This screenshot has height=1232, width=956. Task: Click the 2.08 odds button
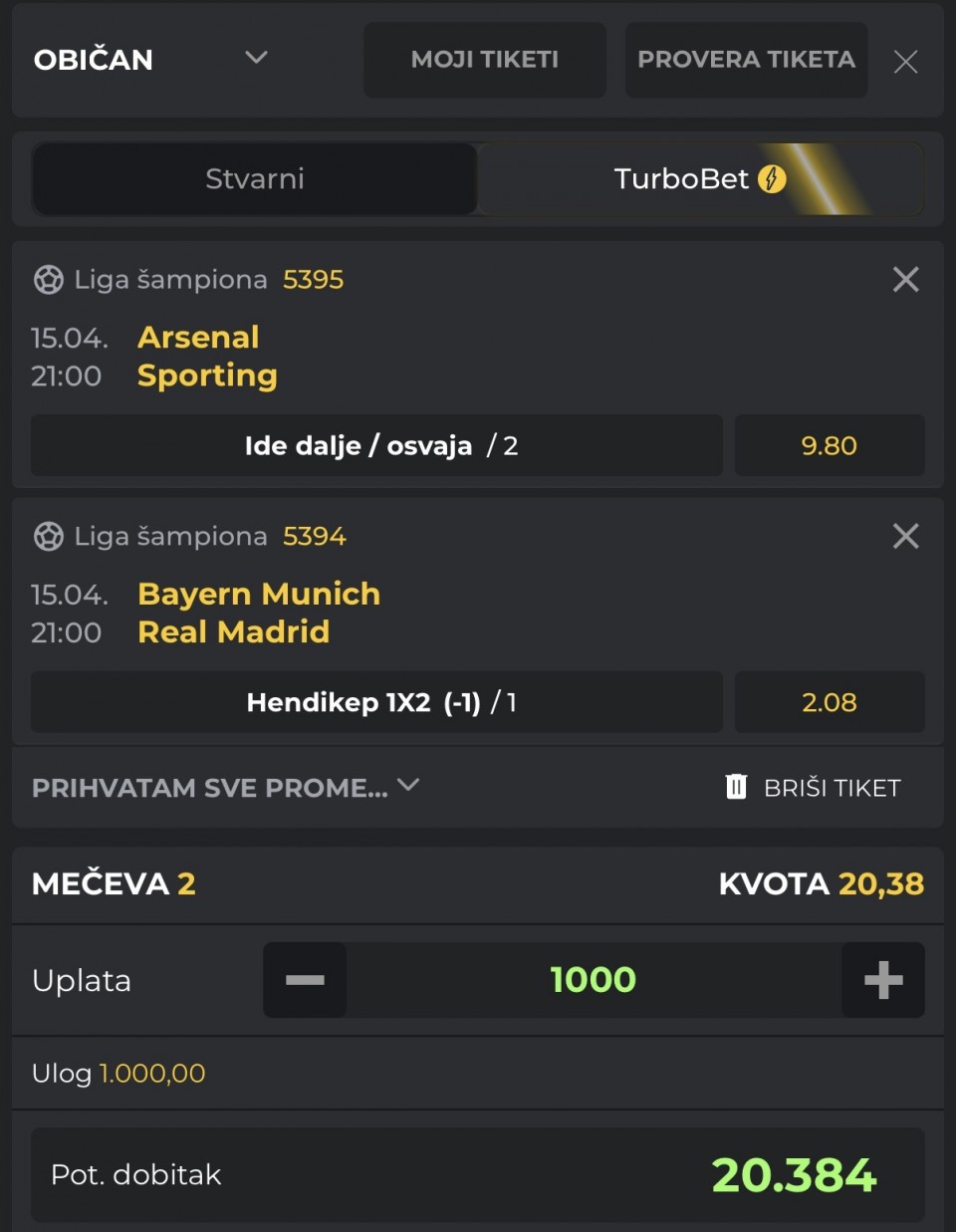829,702
